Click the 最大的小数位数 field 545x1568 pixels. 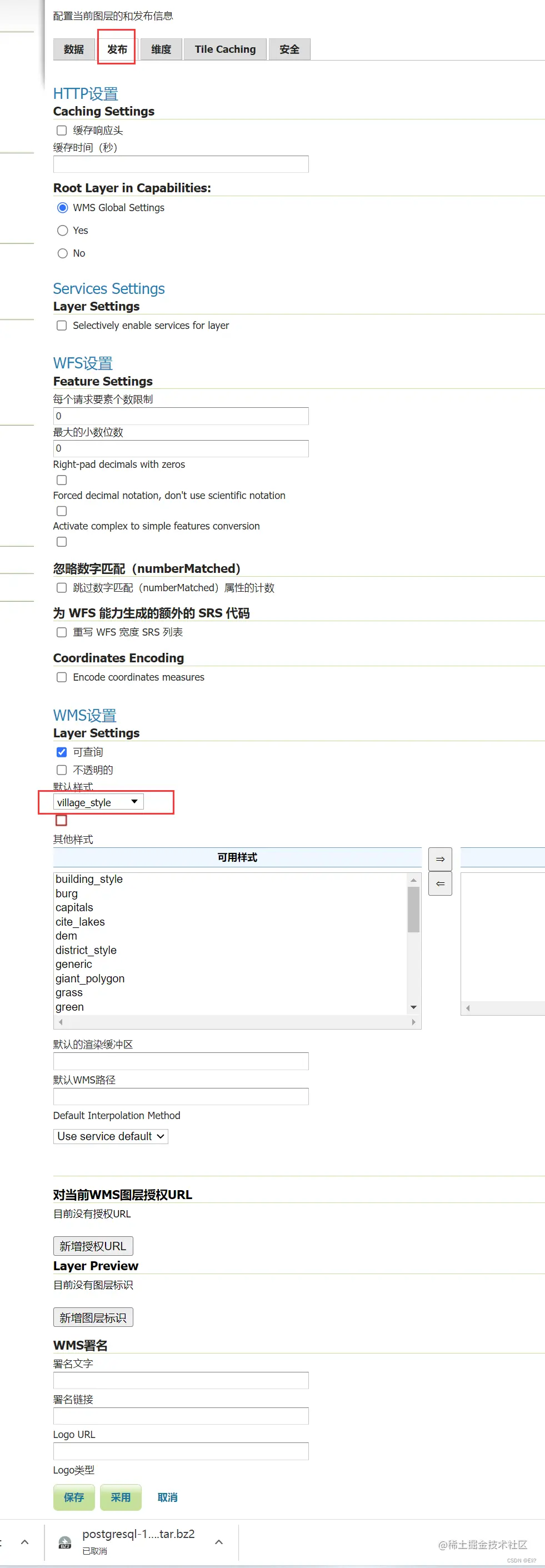[181, 448]
